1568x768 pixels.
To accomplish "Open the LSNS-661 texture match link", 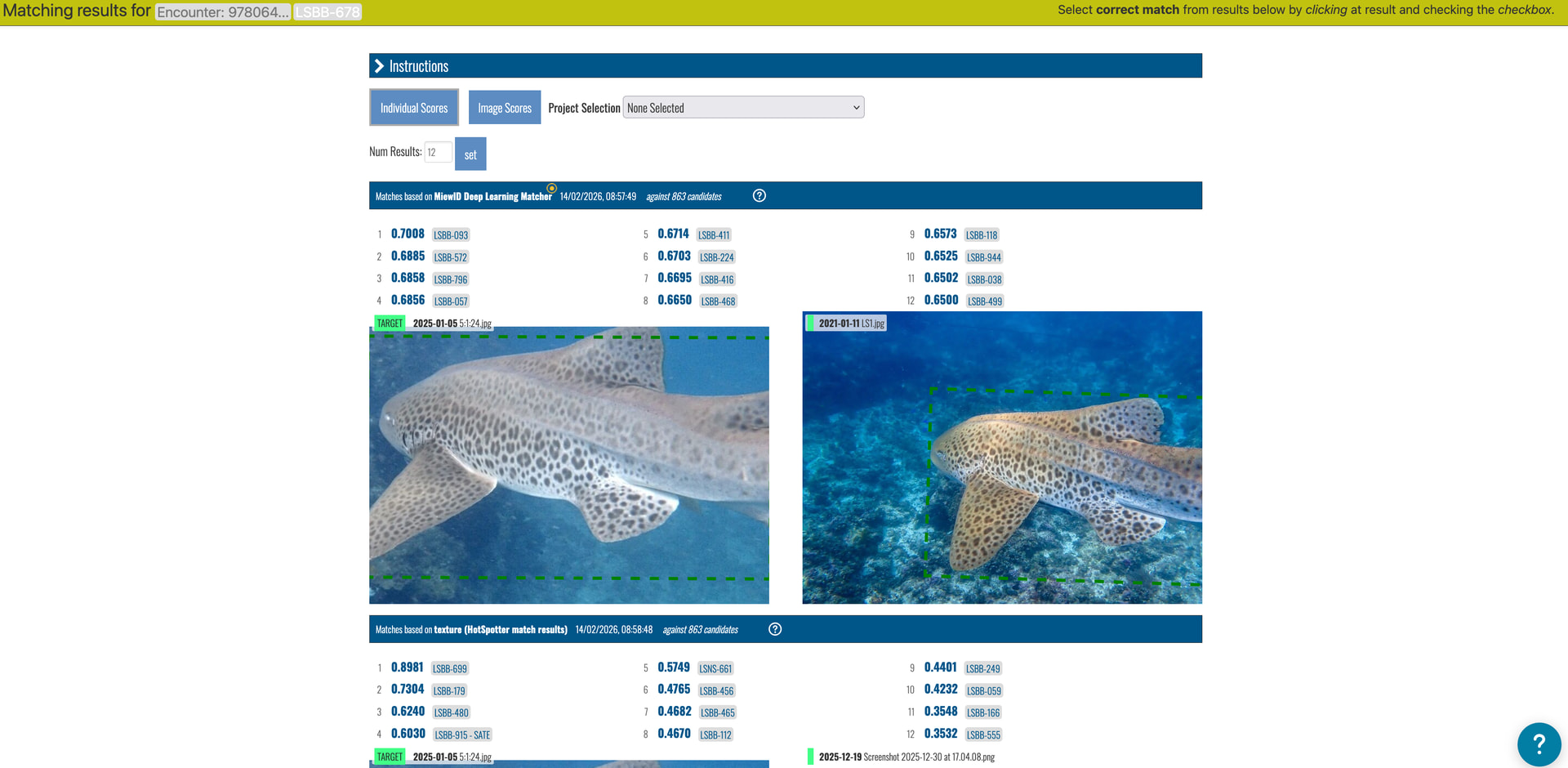I will pyautogui.click(x=715, y=669).
